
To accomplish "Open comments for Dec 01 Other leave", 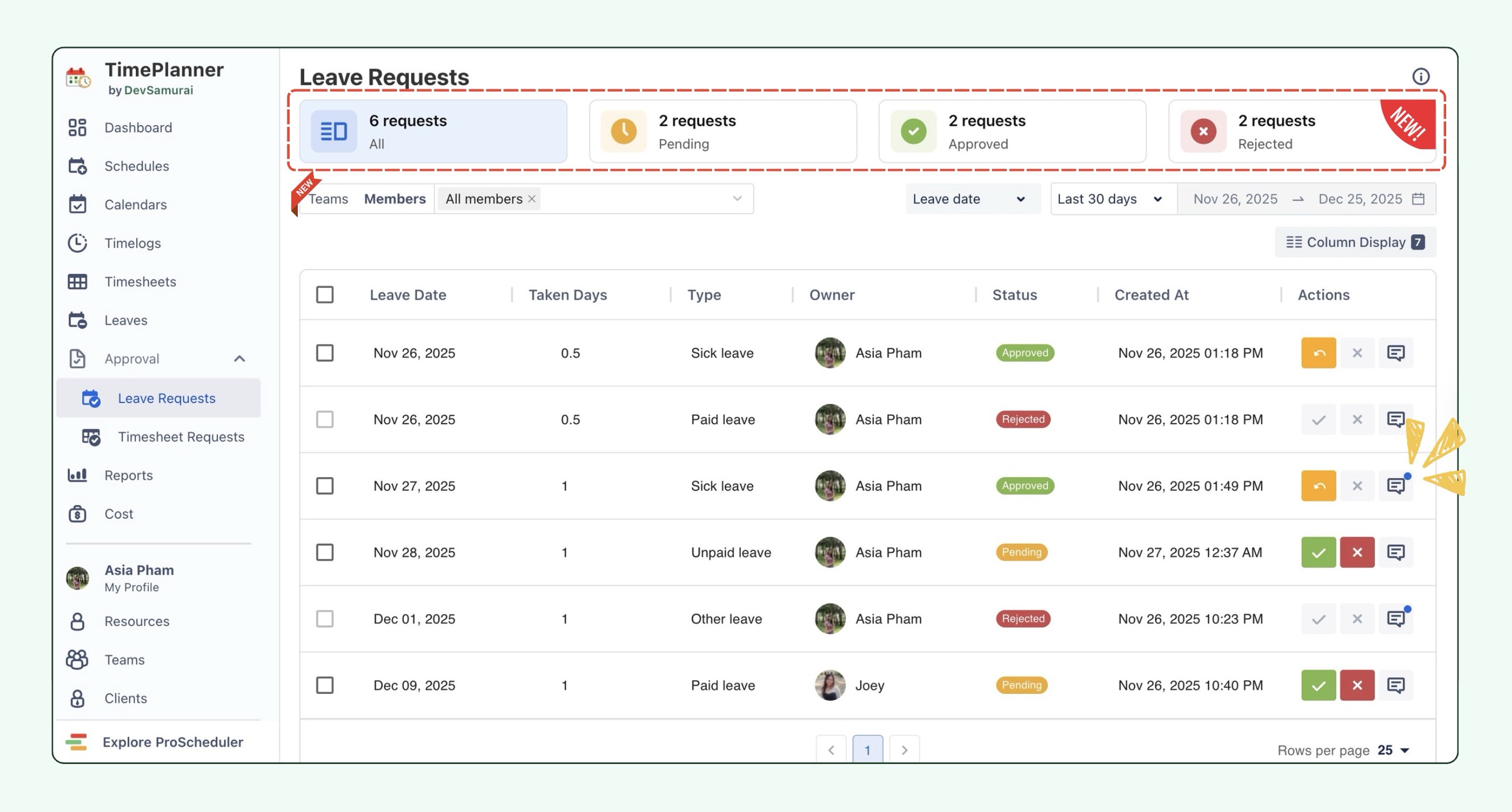I will pos(1395,618).
